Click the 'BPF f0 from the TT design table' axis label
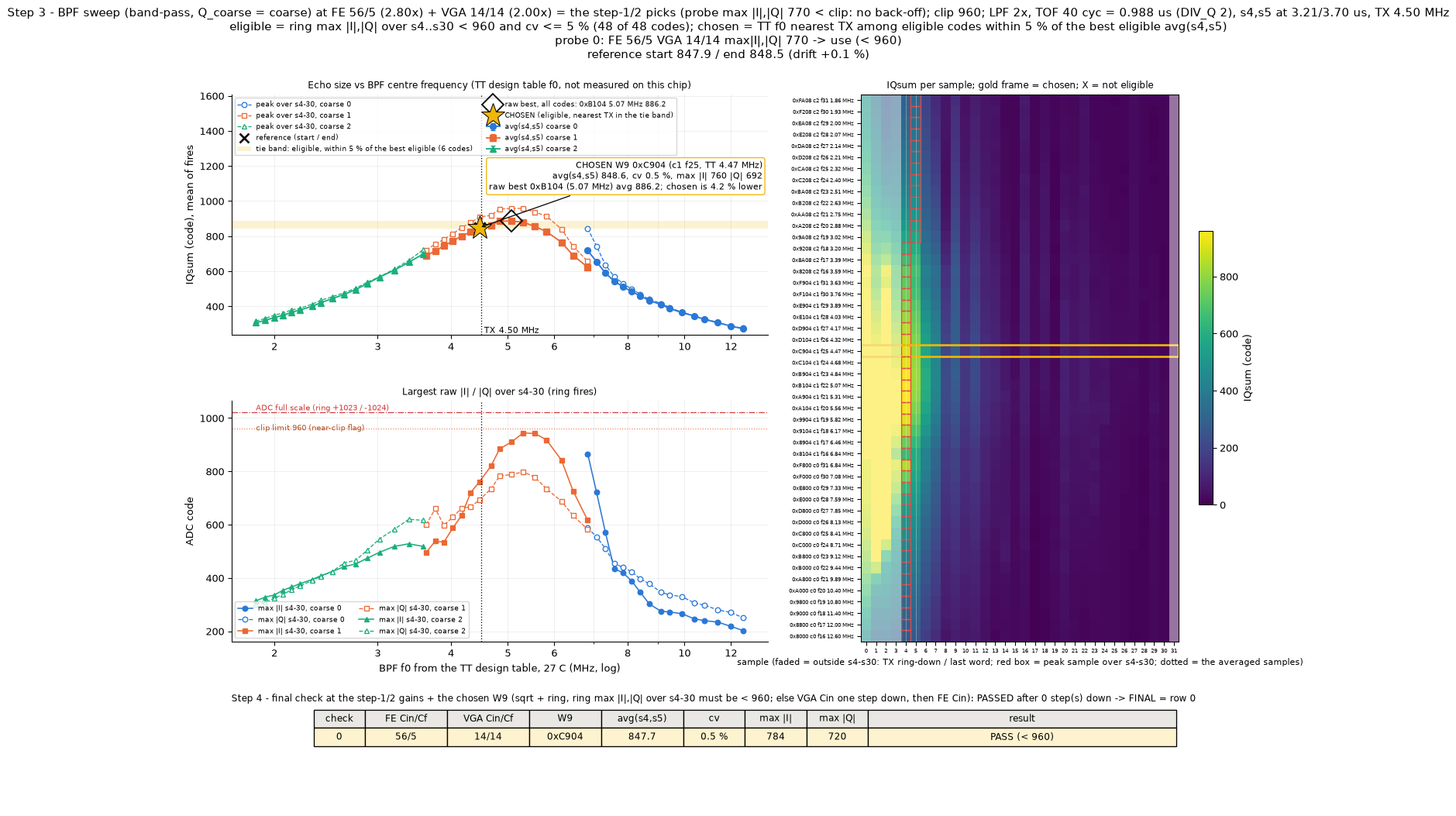Image resolution: width=1456 pixels, height=816 pixels. click(x=499, y=668)
